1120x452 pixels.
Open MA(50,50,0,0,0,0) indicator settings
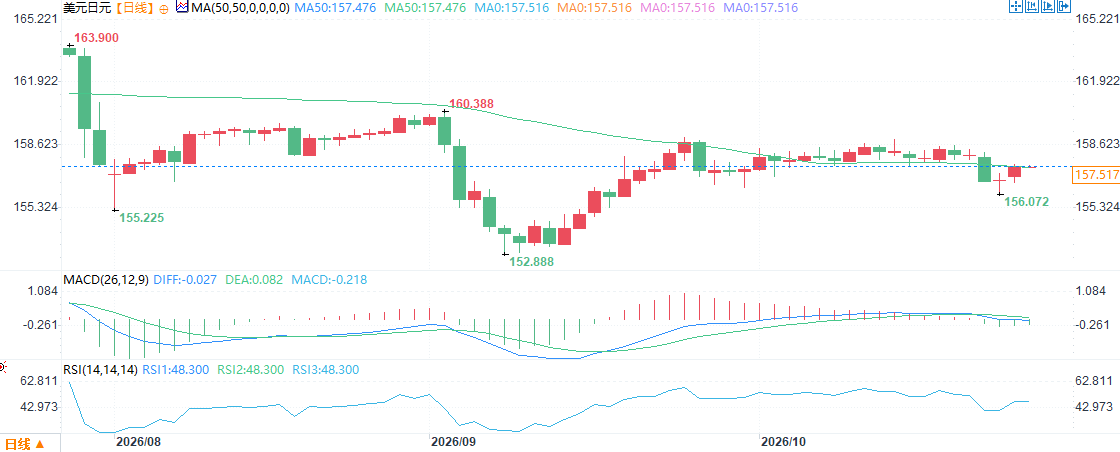(x=239, y=8)
